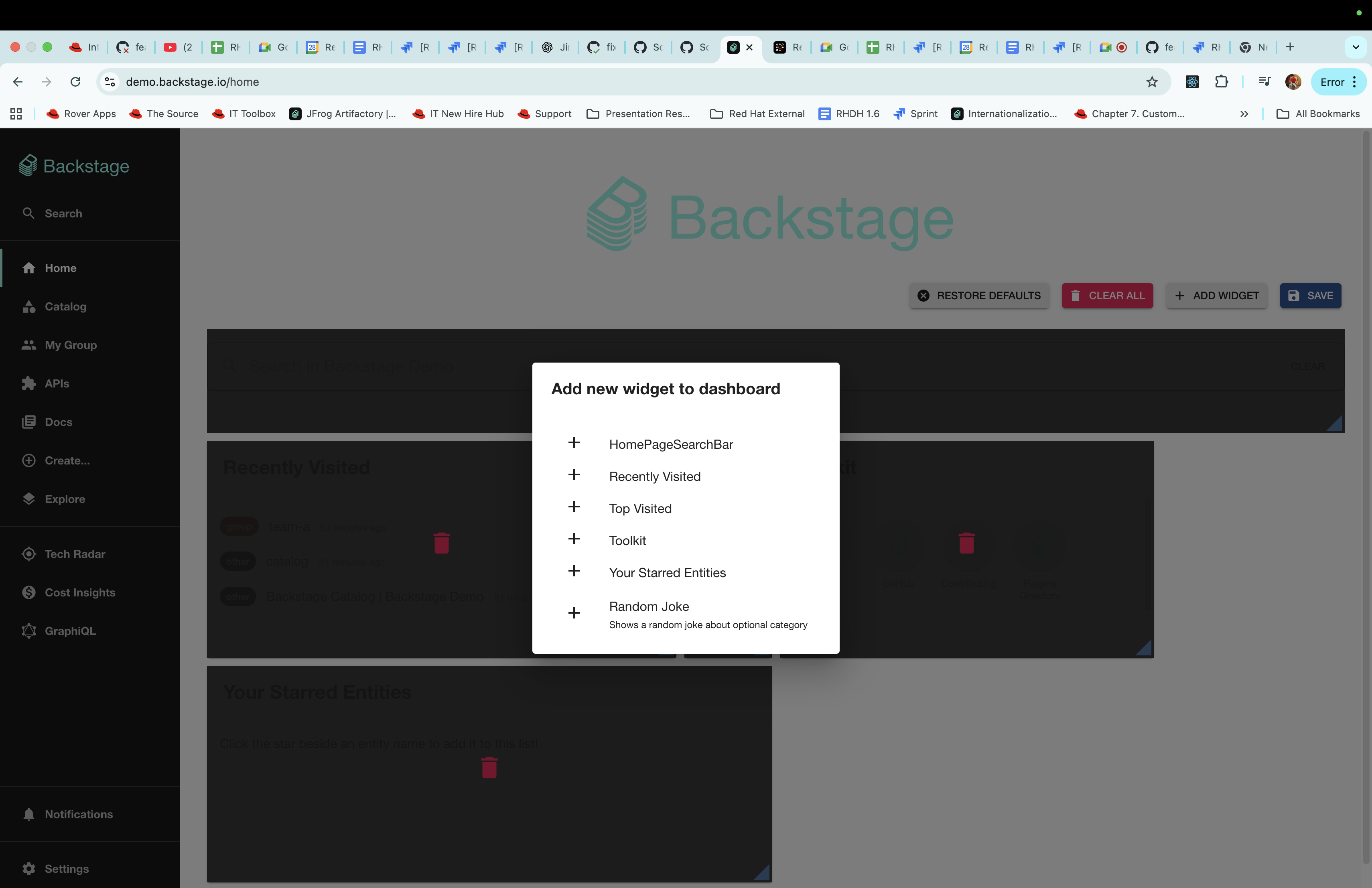Viewport: 1372px width, 888px height.
Task: Expand the tab search dropdown arrow
Action: [x=1355, y=47]
